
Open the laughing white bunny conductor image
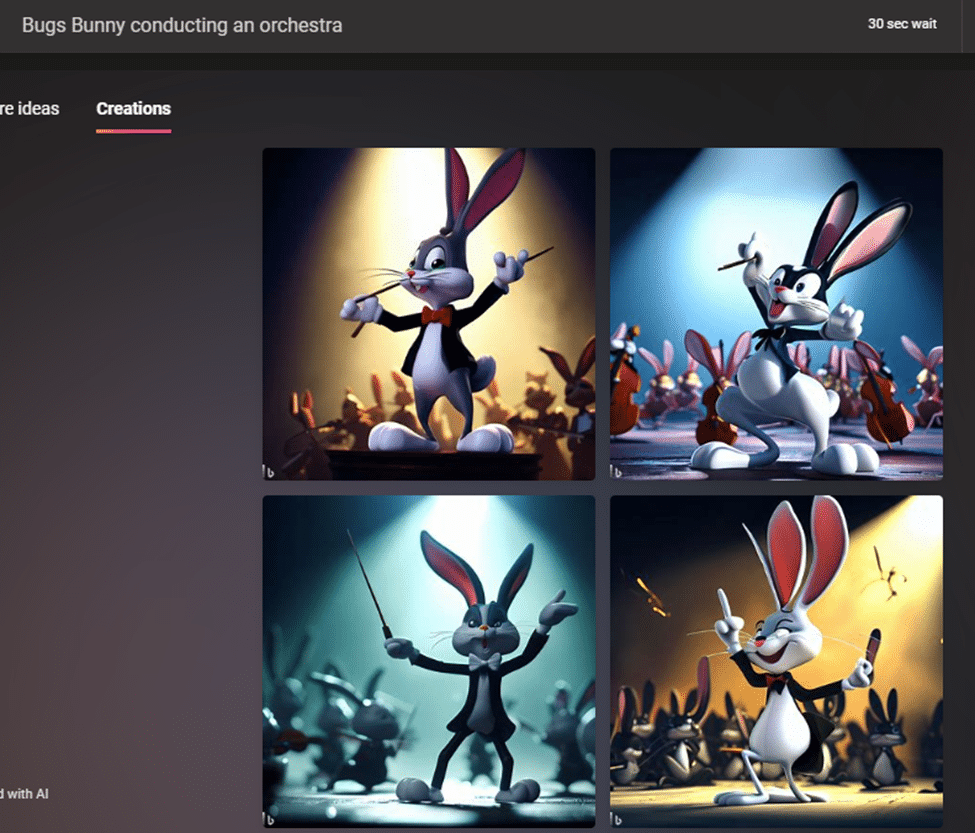tap(776, 661)
